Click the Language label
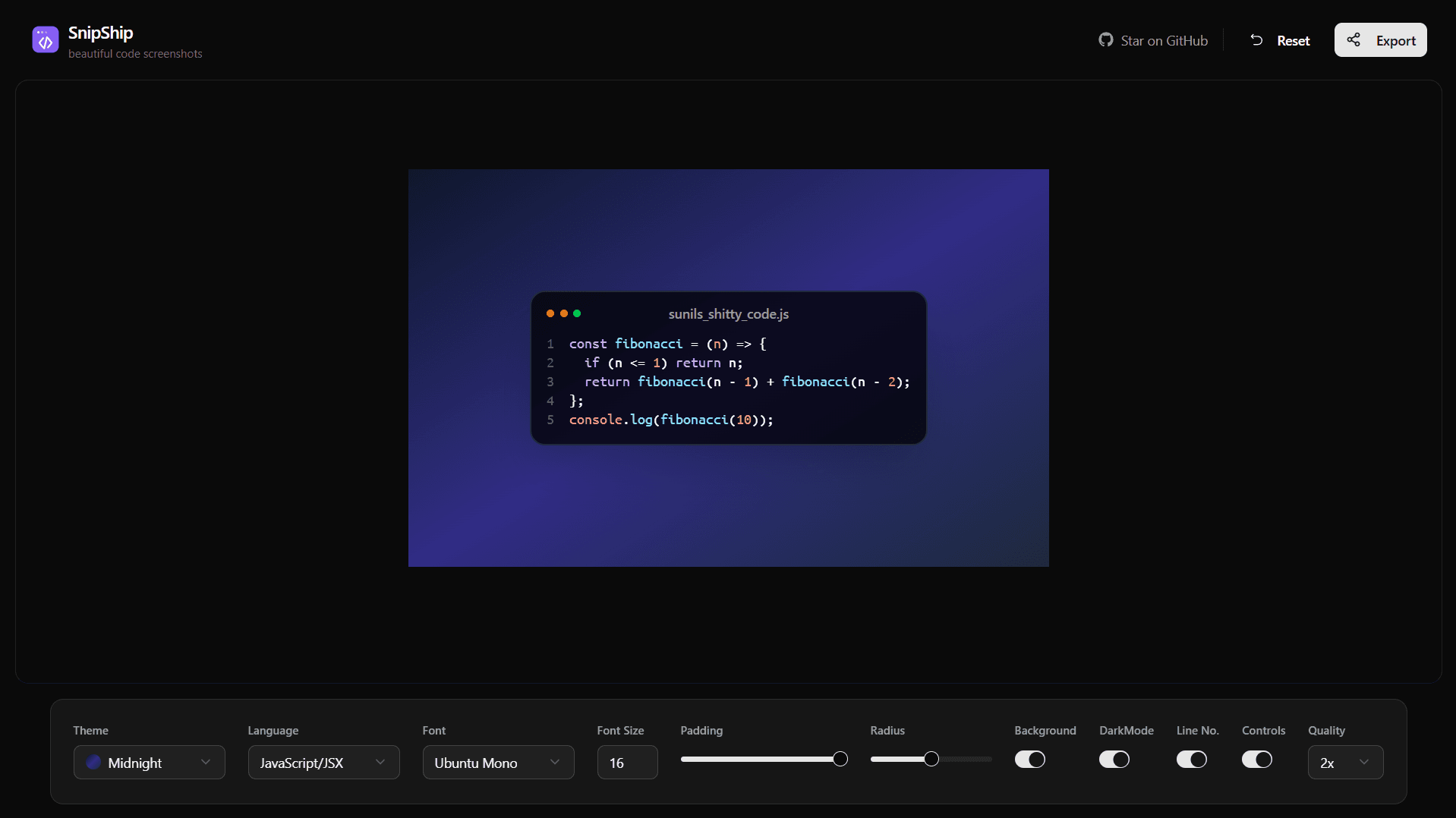1456x818 pixels. (273, 731)
